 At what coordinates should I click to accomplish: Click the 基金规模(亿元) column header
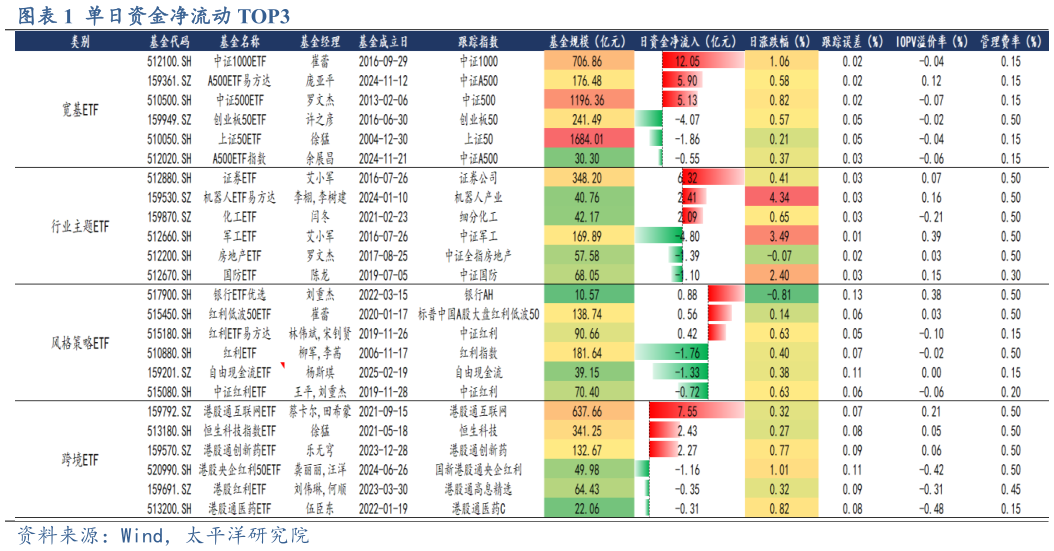point(587,42)
